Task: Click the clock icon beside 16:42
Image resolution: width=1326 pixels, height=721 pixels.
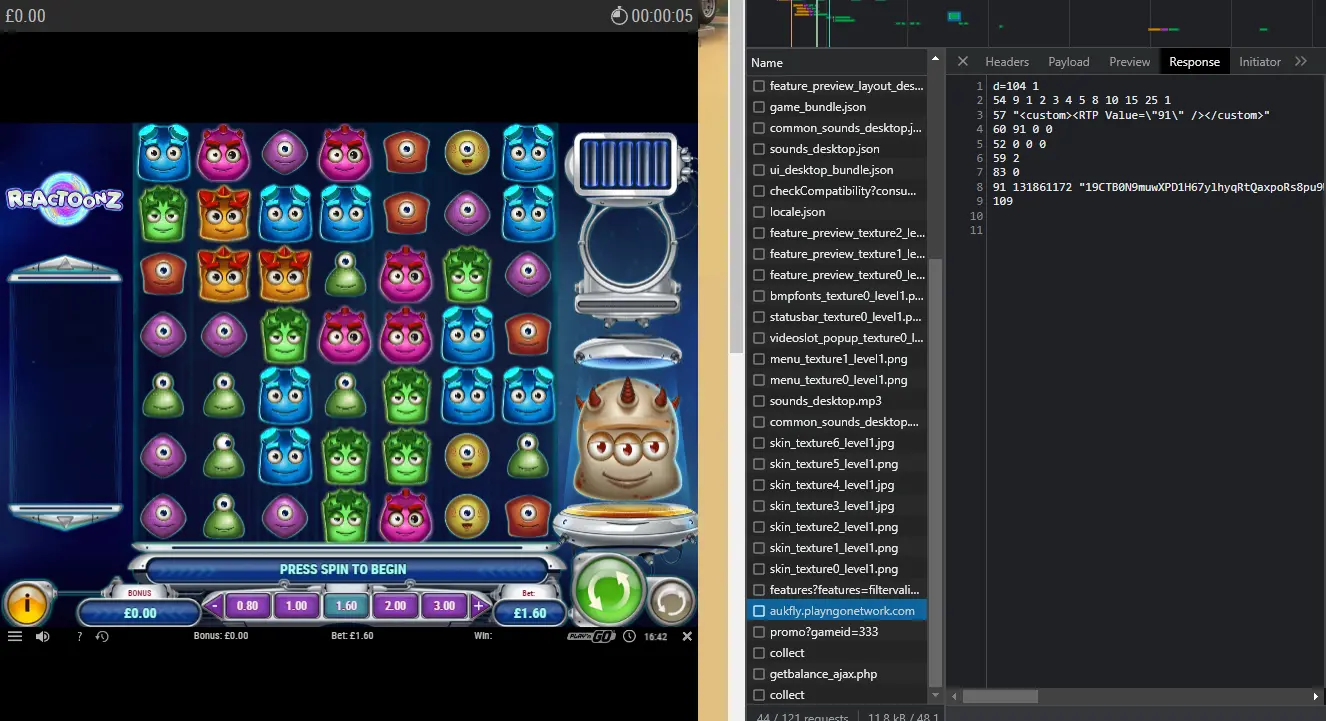Action: pos(629,636)
